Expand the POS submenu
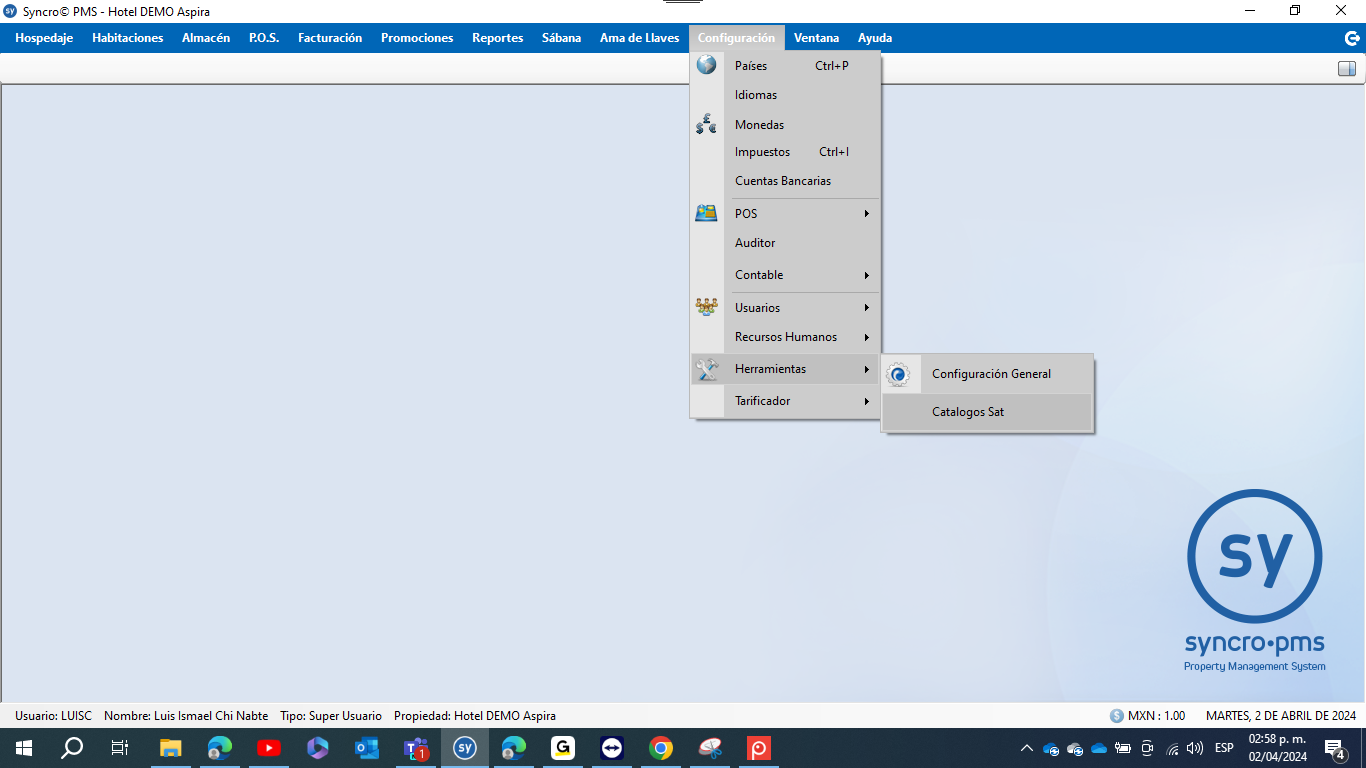Viewport: 1366px width, 768px height. point(785,214)
